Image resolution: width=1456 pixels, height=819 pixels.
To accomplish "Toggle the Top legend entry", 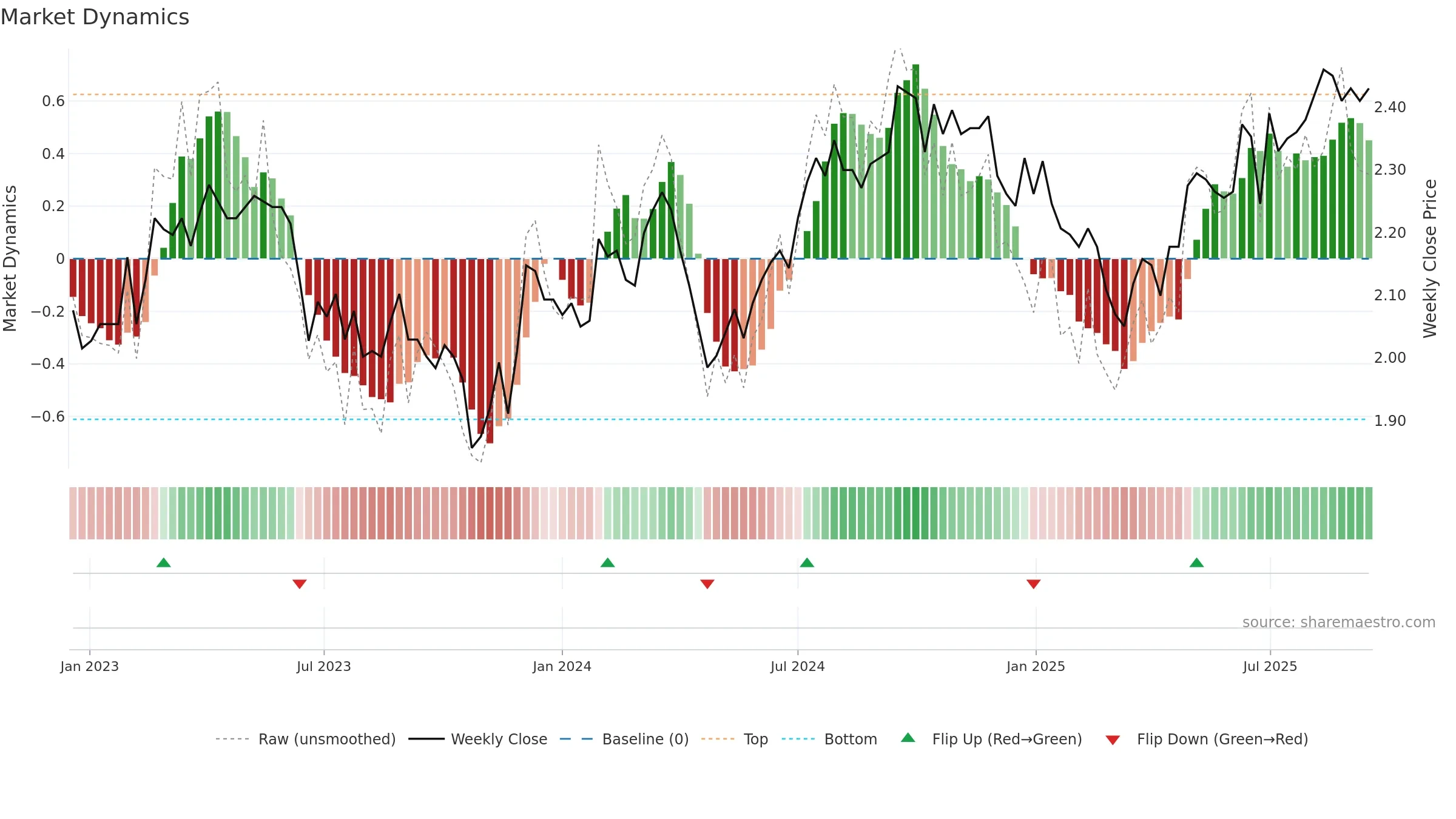I will 735,739.
